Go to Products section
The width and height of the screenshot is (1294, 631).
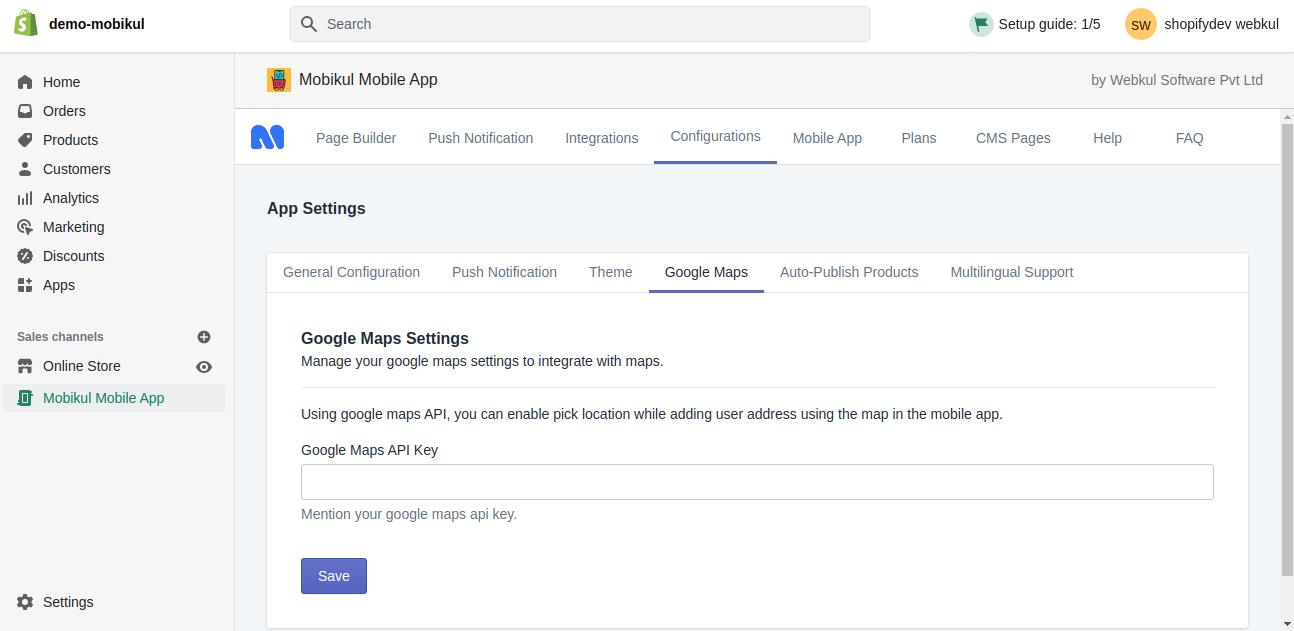point(70,140)
